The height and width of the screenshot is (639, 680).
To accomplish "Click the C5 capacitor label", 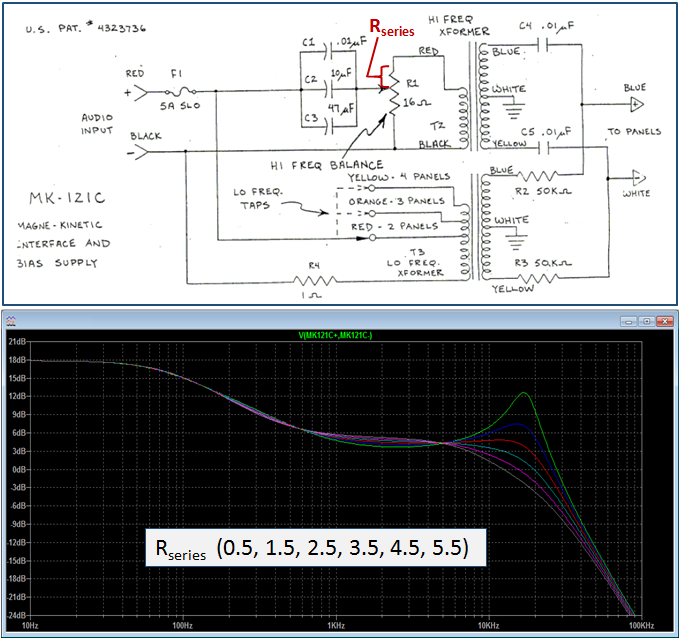I will pyautogui.click(x=528, y=132).
